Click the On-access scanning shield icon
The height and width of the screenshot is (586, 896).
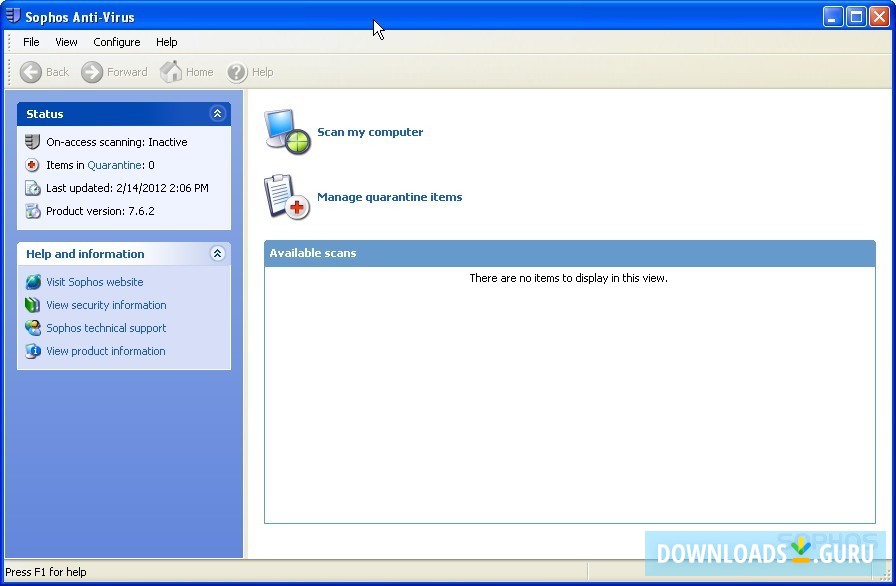(33, 142)
